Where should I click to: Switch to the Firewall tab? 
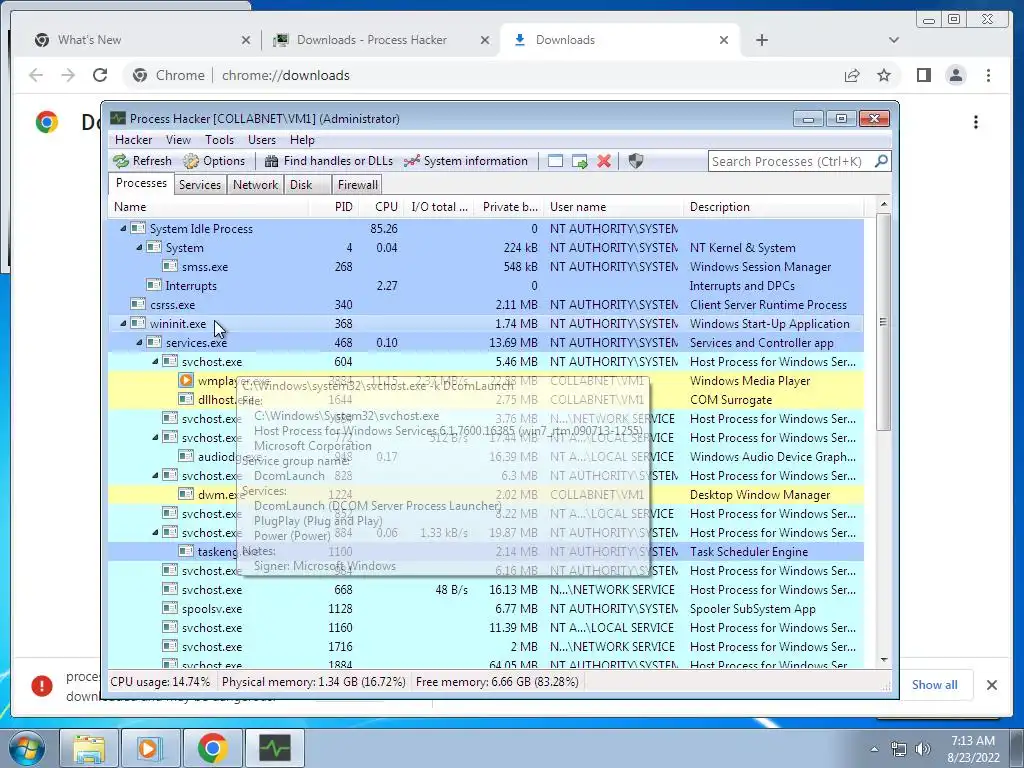coord(357,185)
